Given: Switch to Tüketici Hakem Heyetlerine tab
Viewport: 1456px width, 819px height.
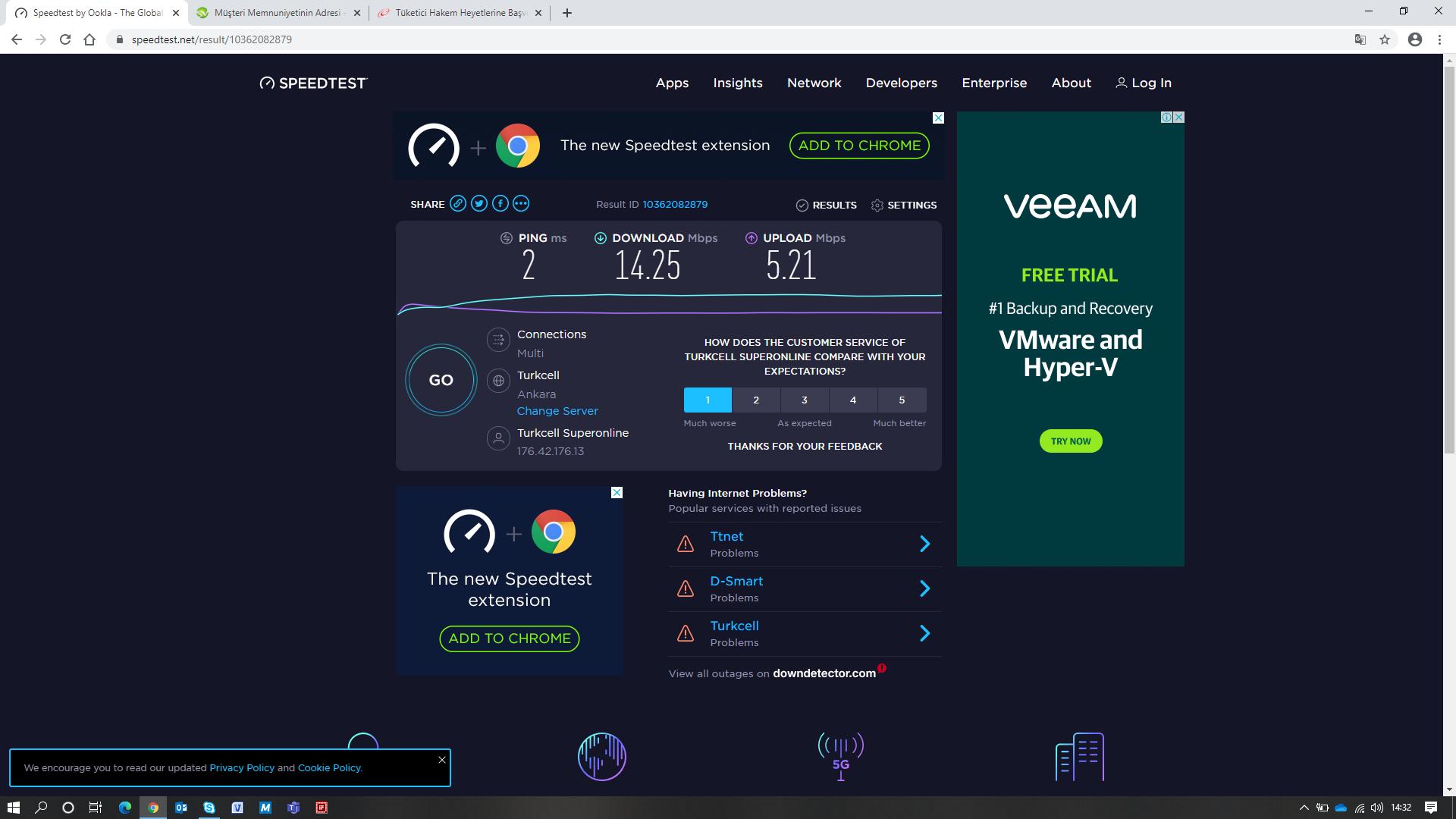Looking at the screenshot, I should point(460,13).
